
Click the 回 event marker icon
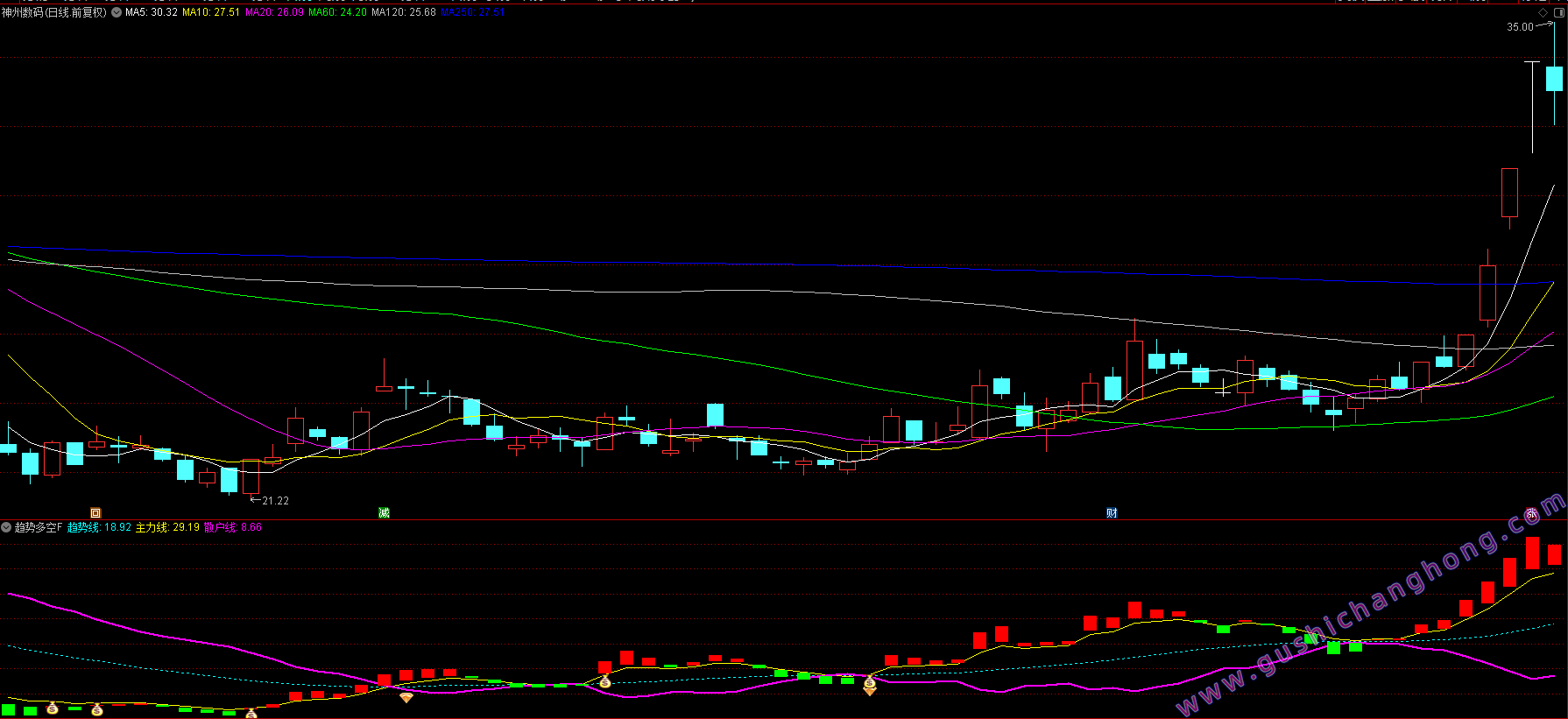pyautogui.click(x=95, y=513)
